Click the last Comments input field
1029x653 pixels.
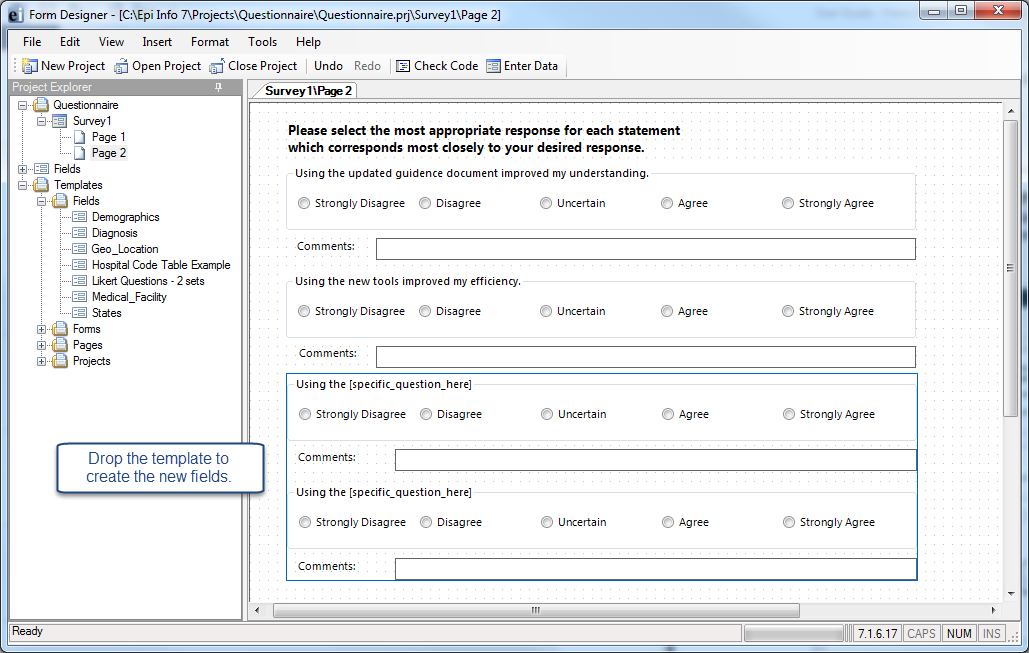(656, 569)
